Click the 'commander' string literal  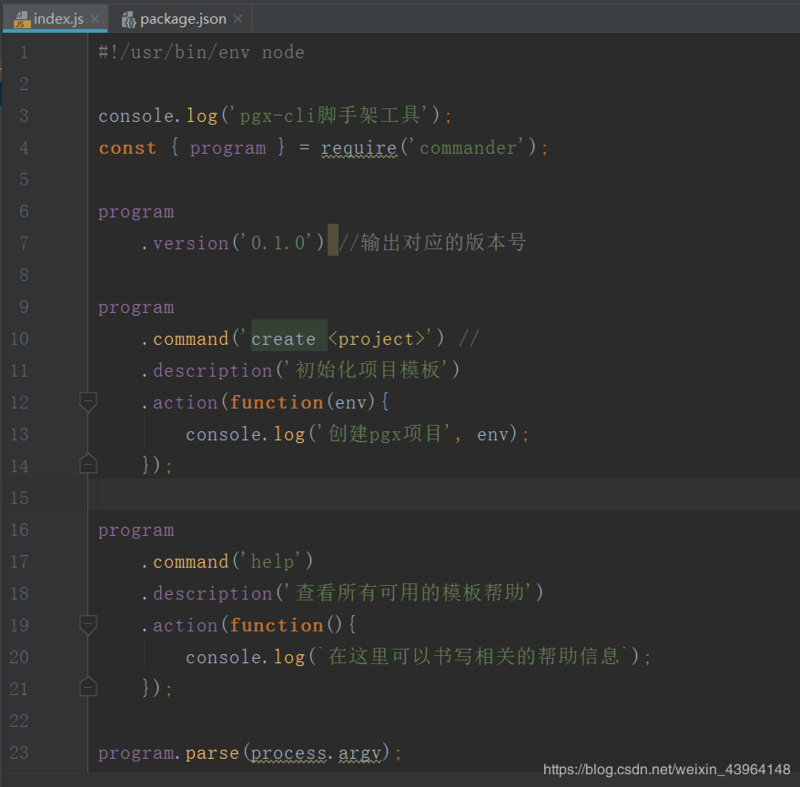[468, 148]
